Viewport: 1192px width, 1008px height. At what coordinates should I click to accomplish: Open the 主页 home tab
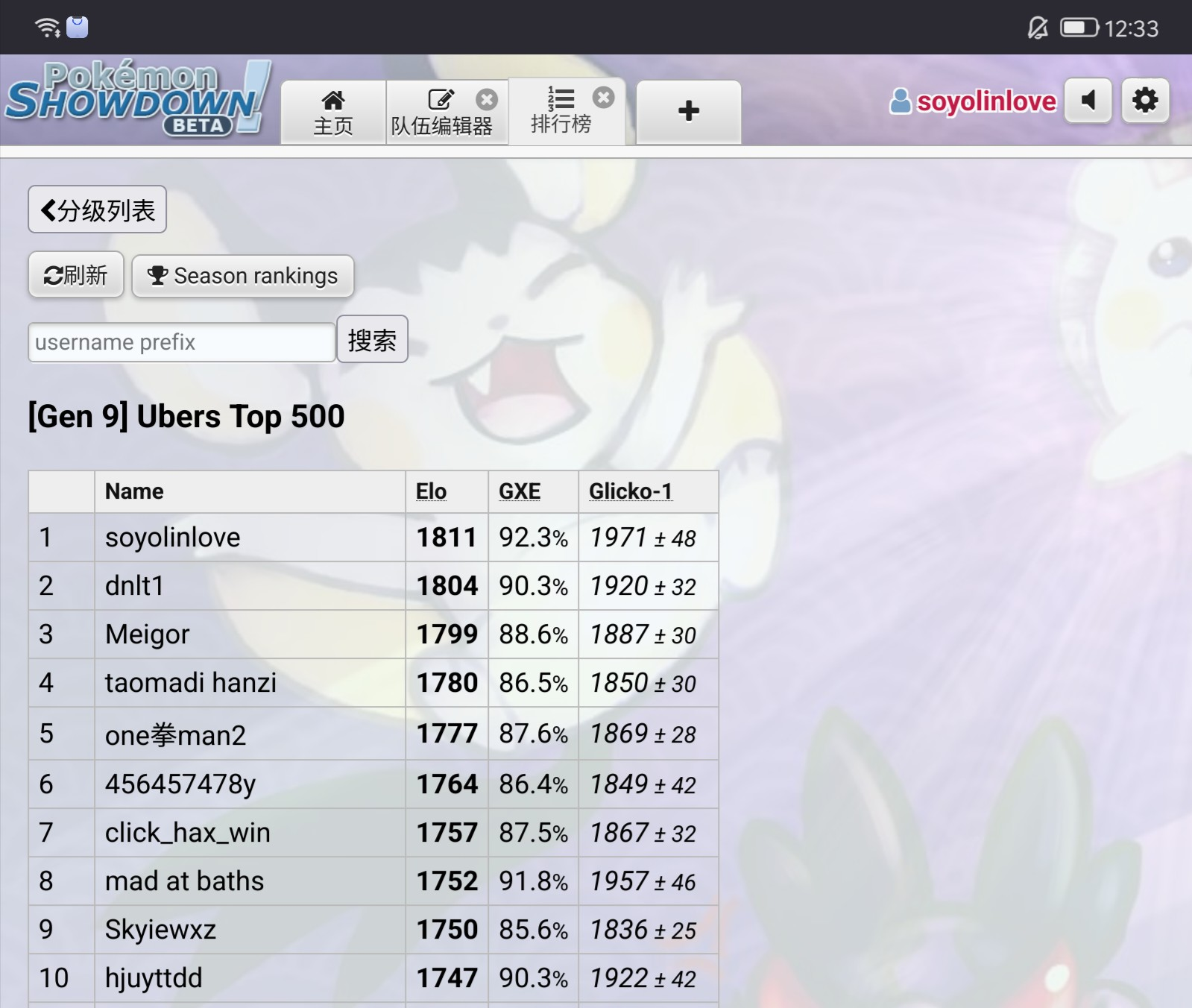click(x=333, y=113)
